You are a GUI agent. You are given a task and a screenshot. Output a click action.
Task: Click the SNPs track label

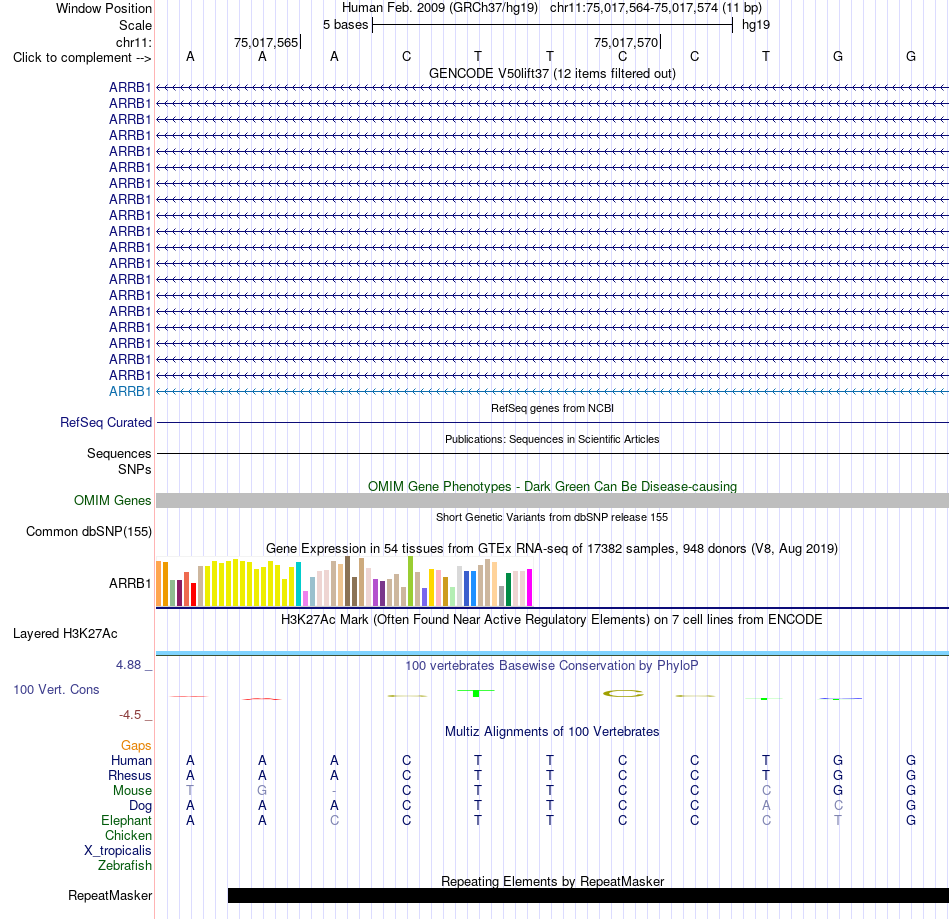point(135,469)
